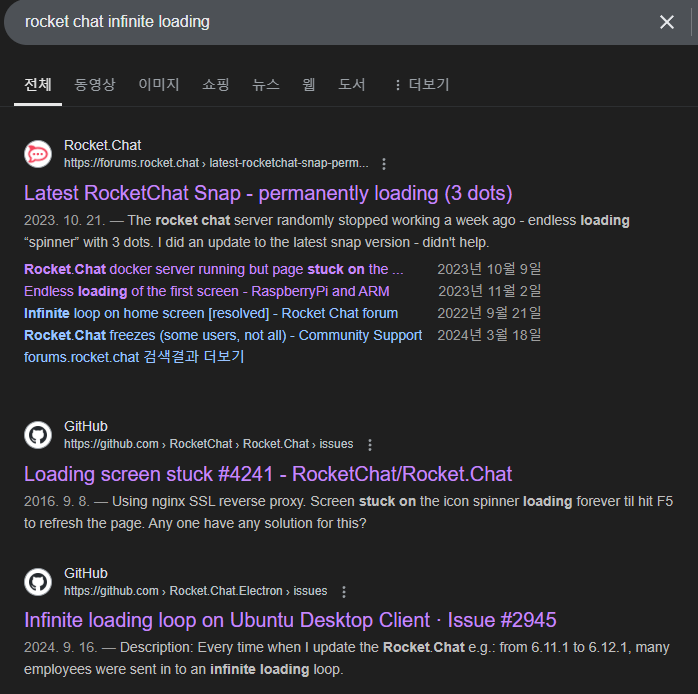This screenshot has height=694, width=698.
Task: Switch to the 웹 tab
Action: 308,85
